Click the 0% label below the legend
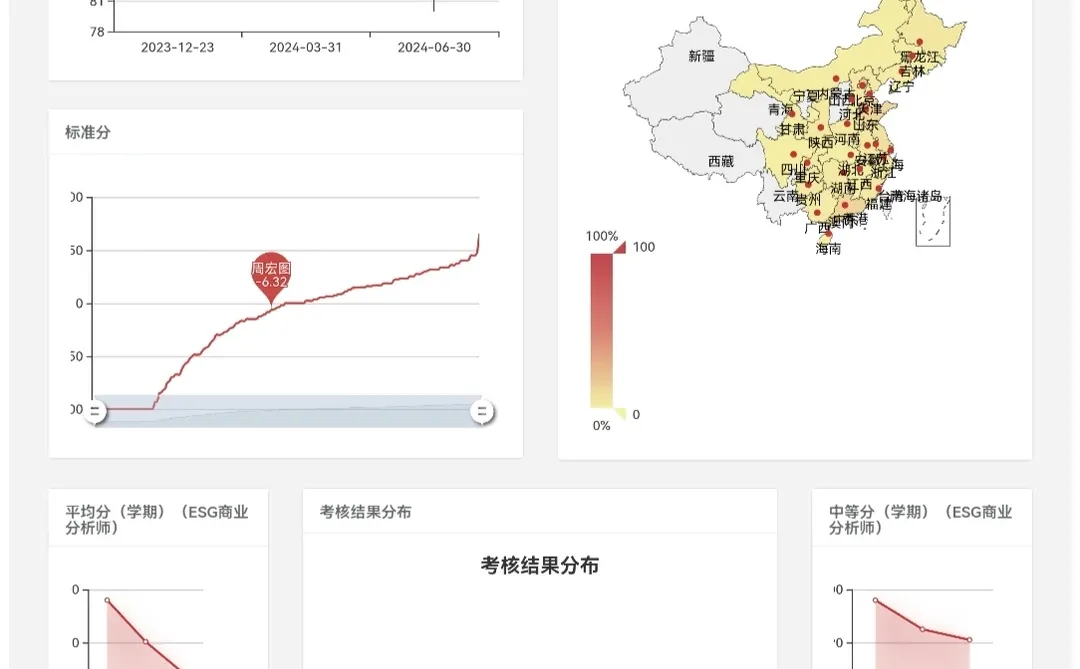This screenshot has height=669, width=1080. pos(601,426)
